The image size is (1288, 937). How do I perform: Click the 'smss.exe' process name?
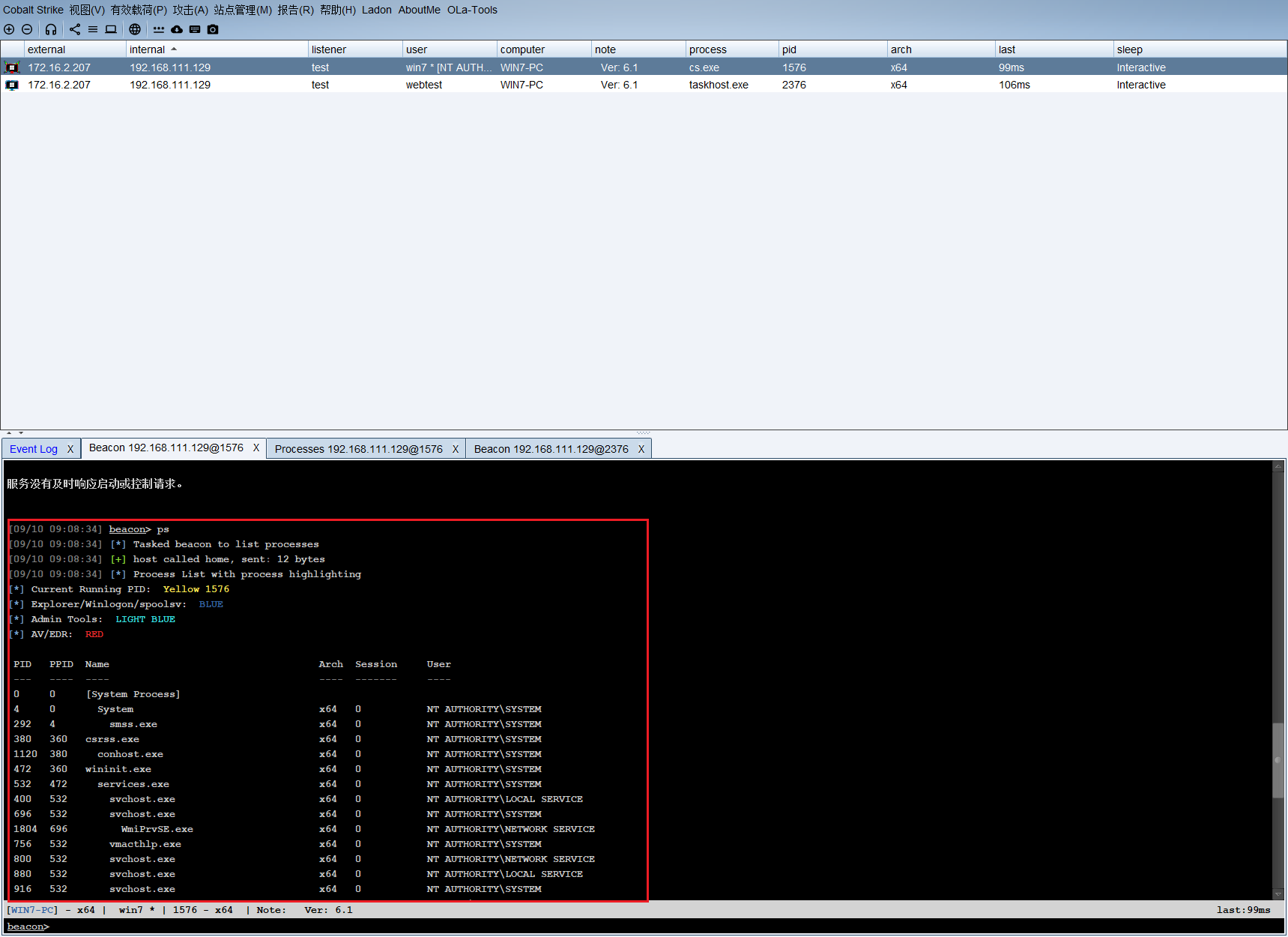[x=133, y=724]
